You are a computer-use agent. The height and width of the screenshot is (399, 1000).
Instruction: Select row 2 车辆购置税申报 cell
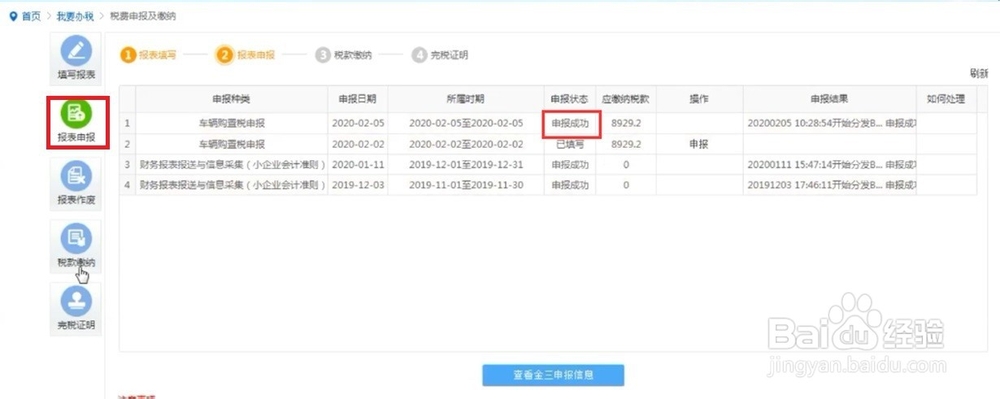[x=232, y=144]
